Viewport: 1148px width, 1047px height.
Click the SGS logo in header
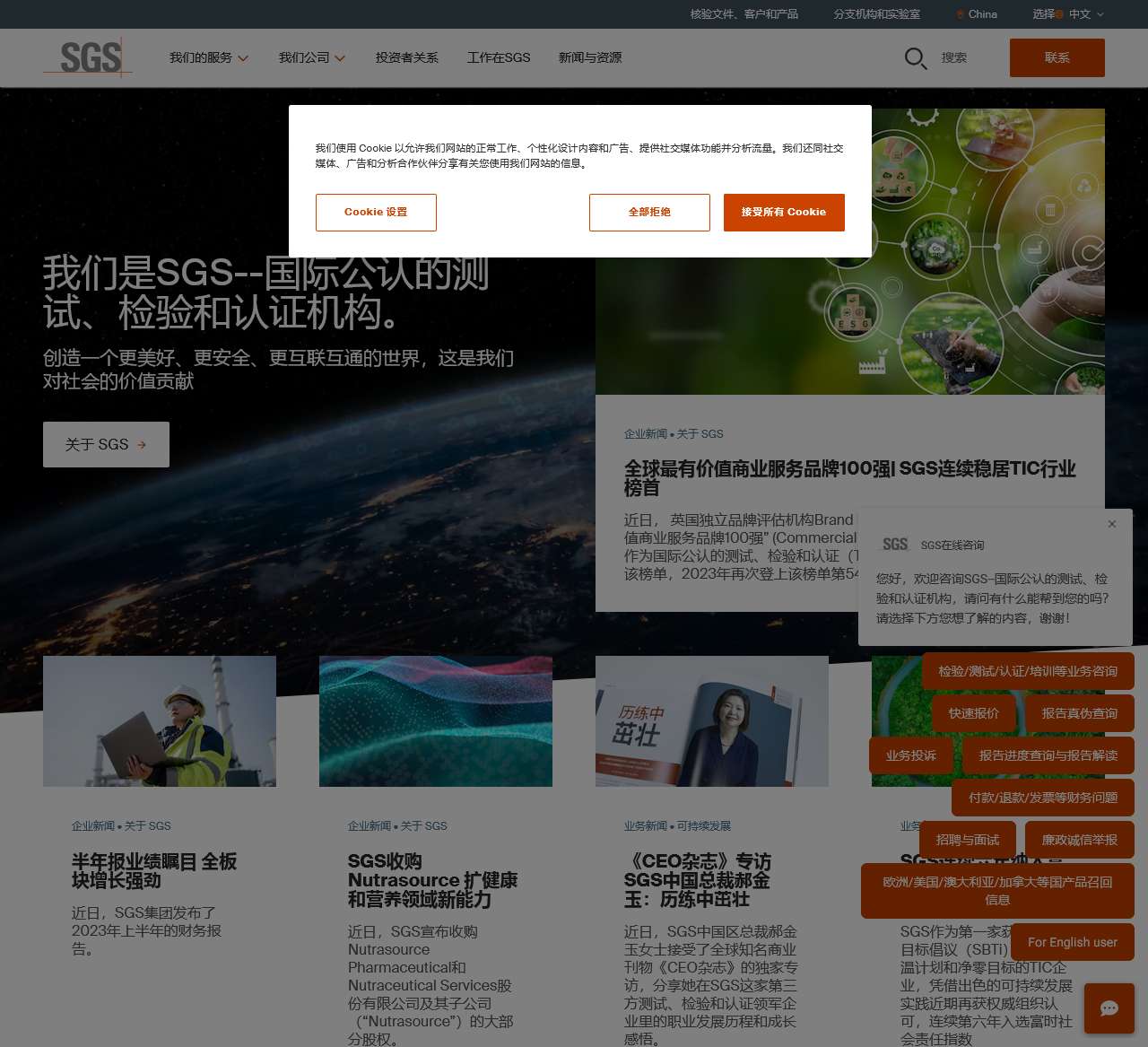coord(89,57)
